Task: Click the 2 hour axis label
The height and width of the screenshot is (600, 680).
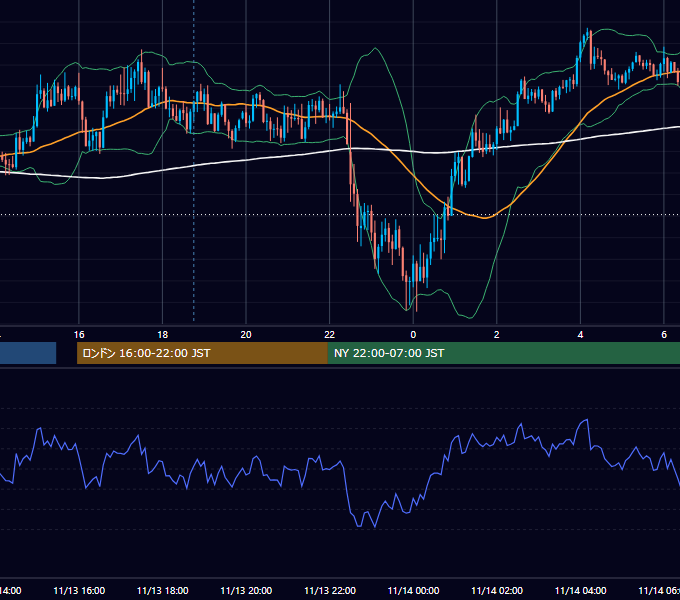Action: click(x=497, y=335)
